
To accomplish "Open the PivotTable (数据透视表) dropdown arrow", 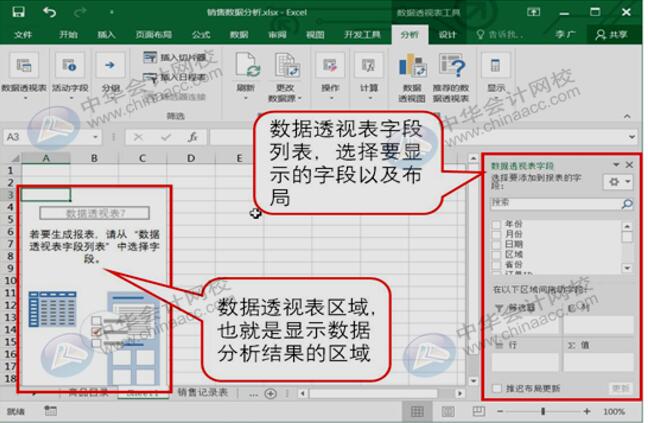I will [25, 98].
